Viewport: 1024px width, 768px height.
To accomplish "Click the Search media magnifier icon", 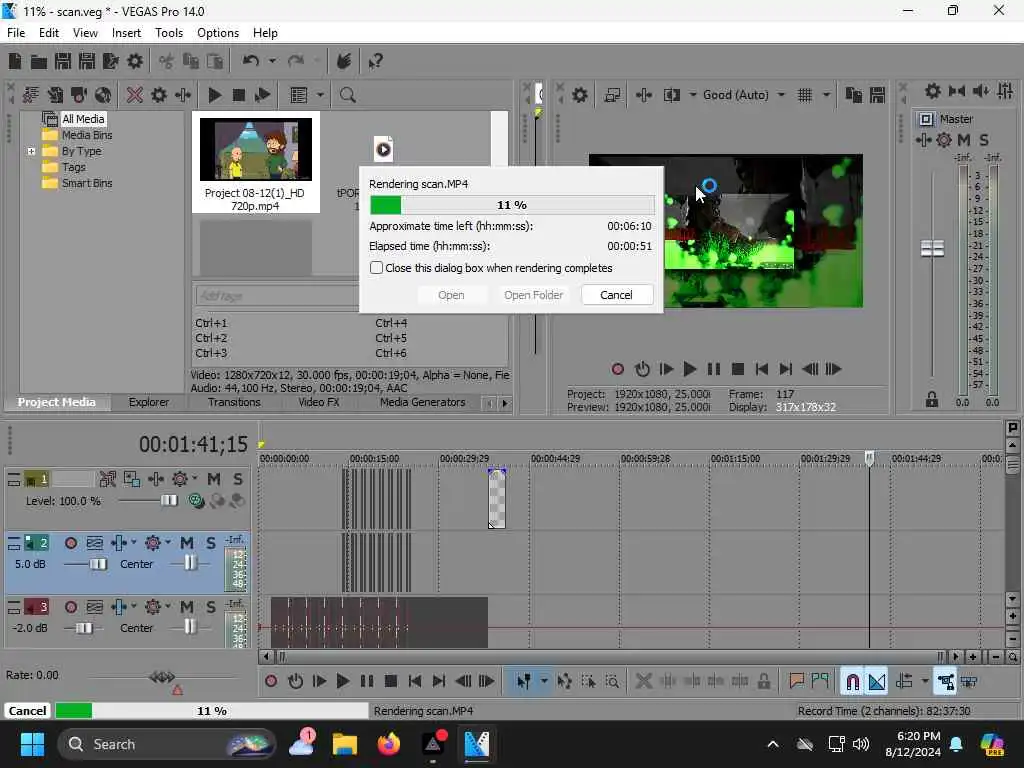I will point(347,95).
